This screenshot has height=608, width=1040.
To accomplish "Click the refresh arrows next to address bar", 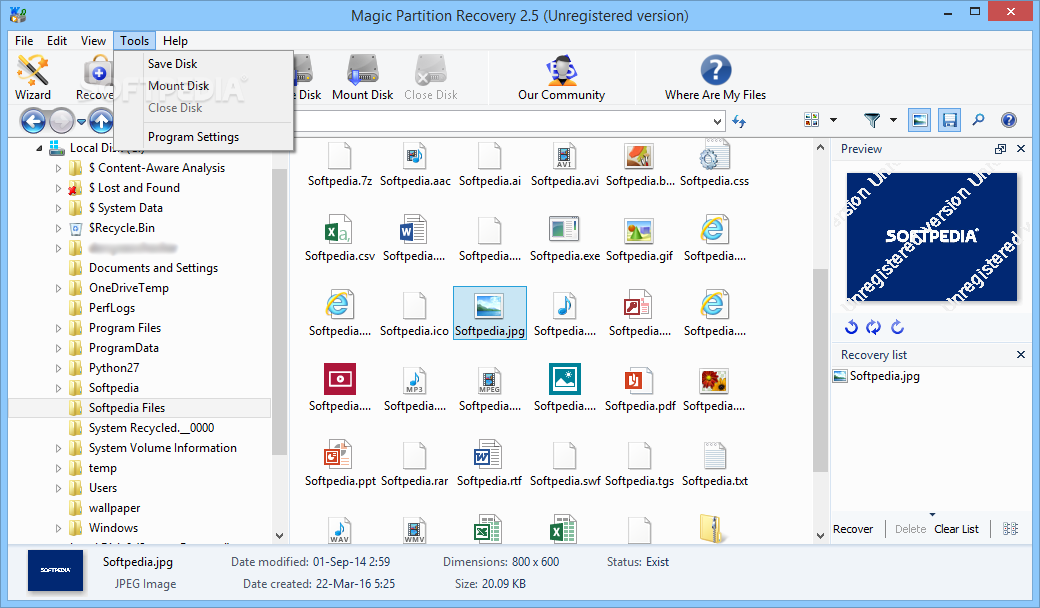I will point(740,121).
